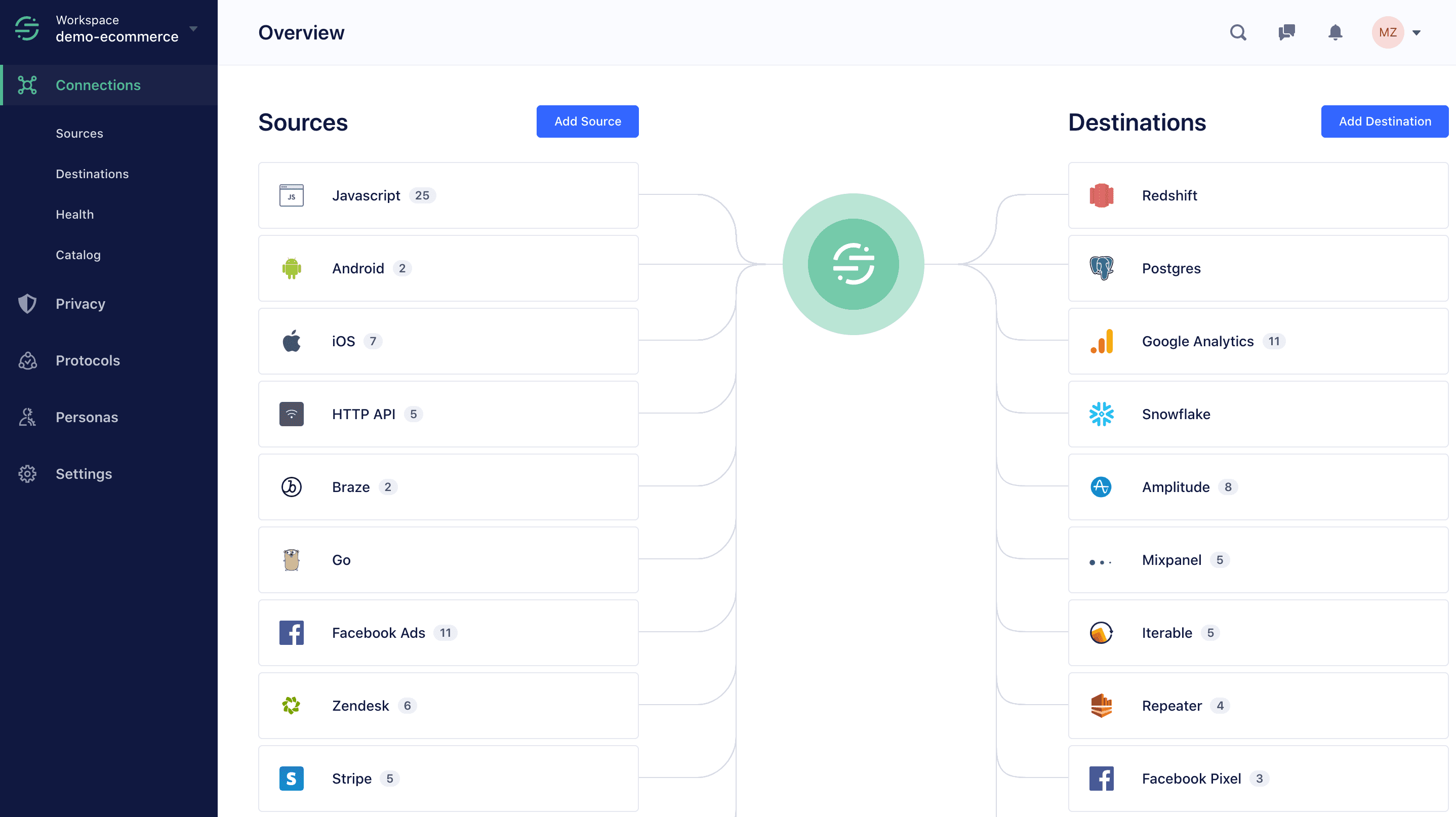Viewport: 1456px width, 817px height.
Task: Click the Add Destination button
Action: pyautogui.click(x=1384, y=121)
